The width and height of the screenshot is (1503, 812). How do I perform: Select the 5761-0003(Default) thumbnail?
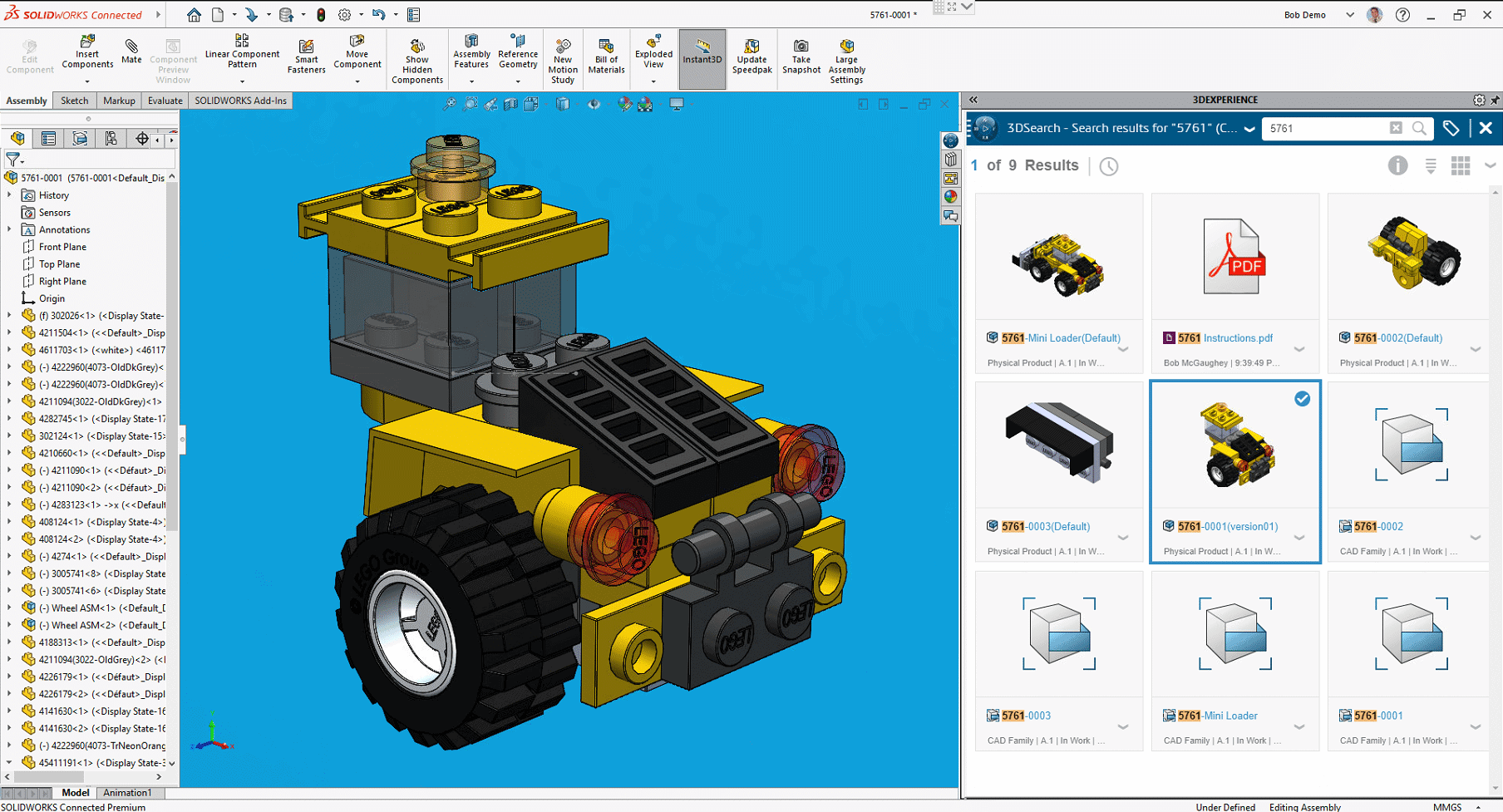click(1059, 443)
